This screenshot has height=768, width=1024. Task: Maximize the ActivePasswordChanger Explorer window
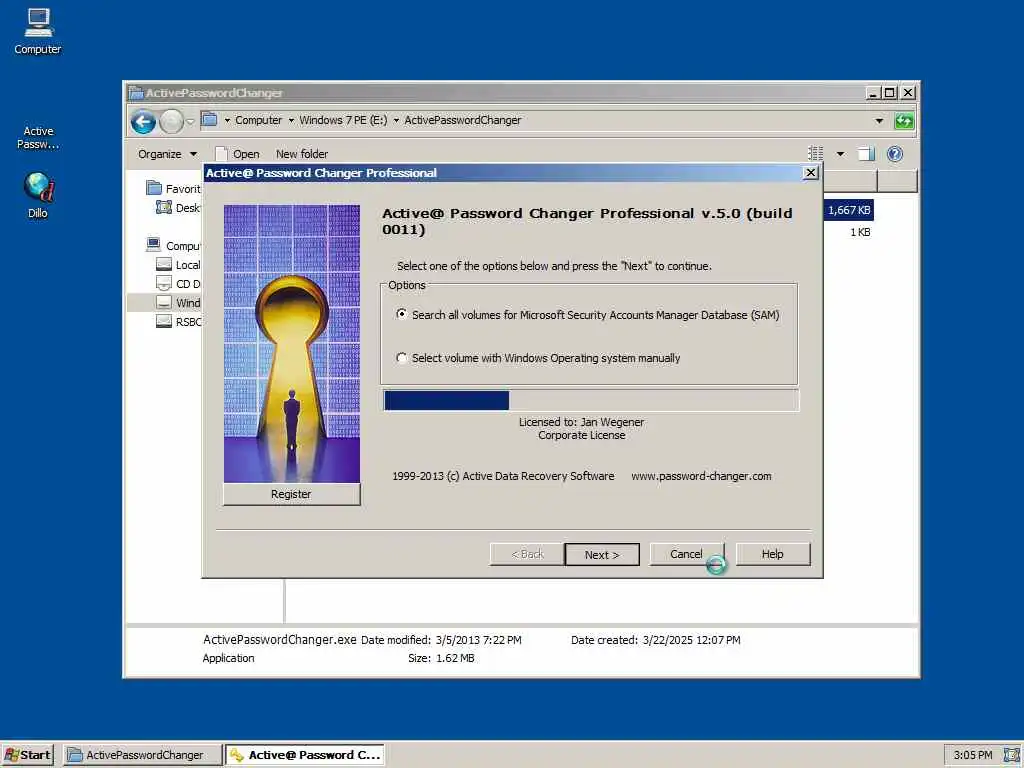tap(889, 93)
